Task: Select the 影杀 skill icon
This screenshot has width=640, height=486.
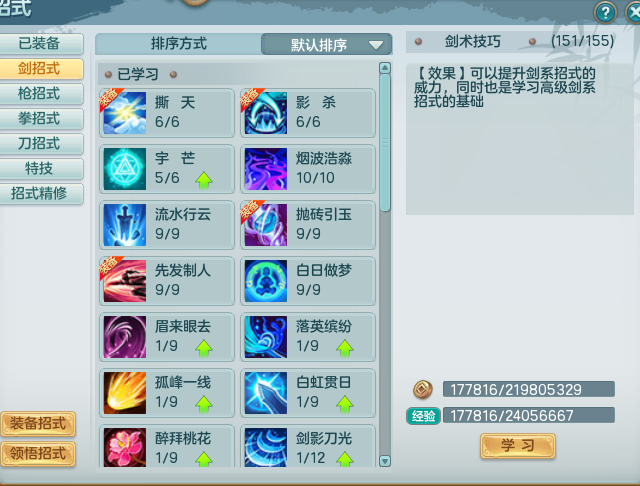Action: click(x=266, y=113)
